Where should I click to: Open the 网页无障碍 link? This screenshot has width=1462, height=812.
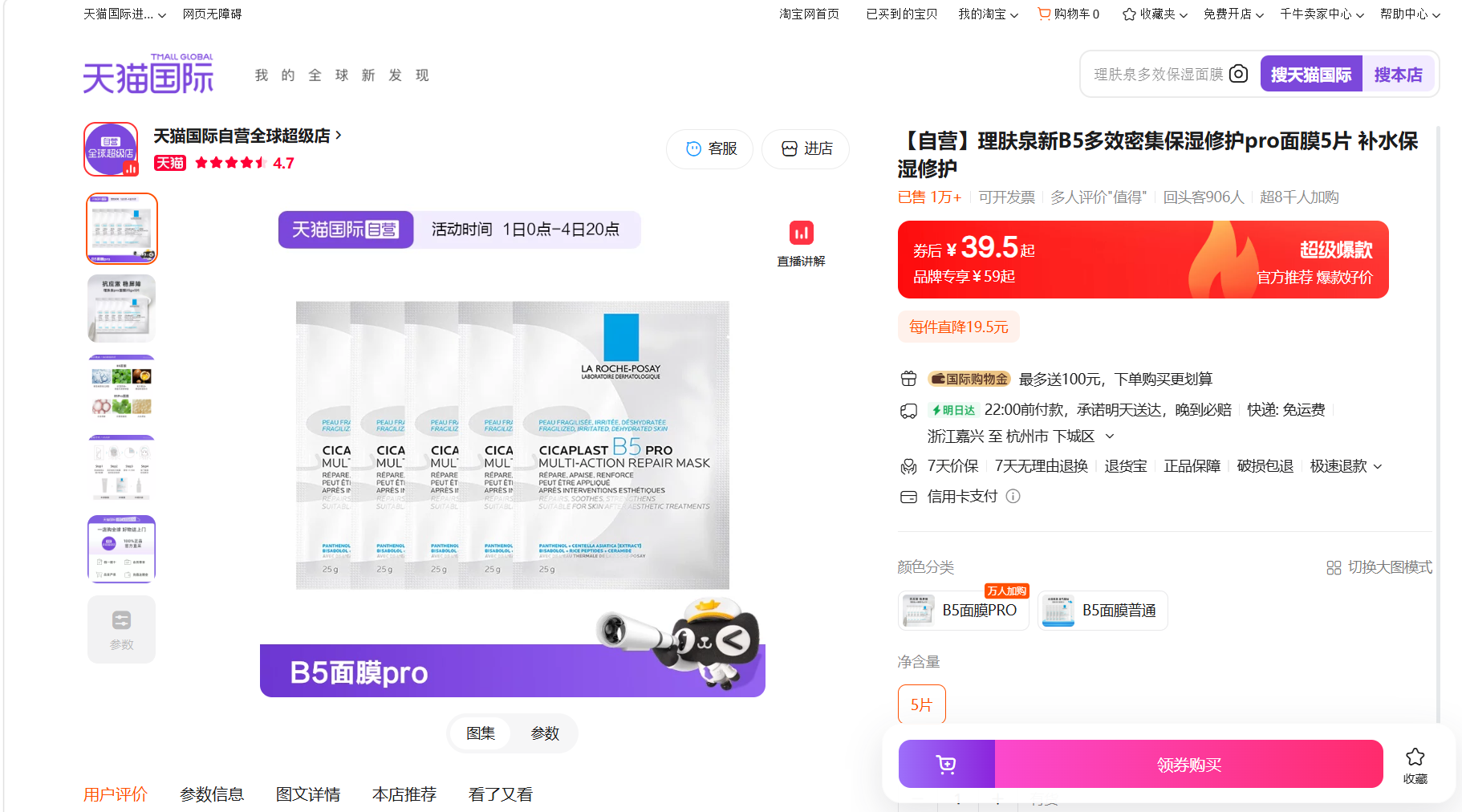[212, 14]
